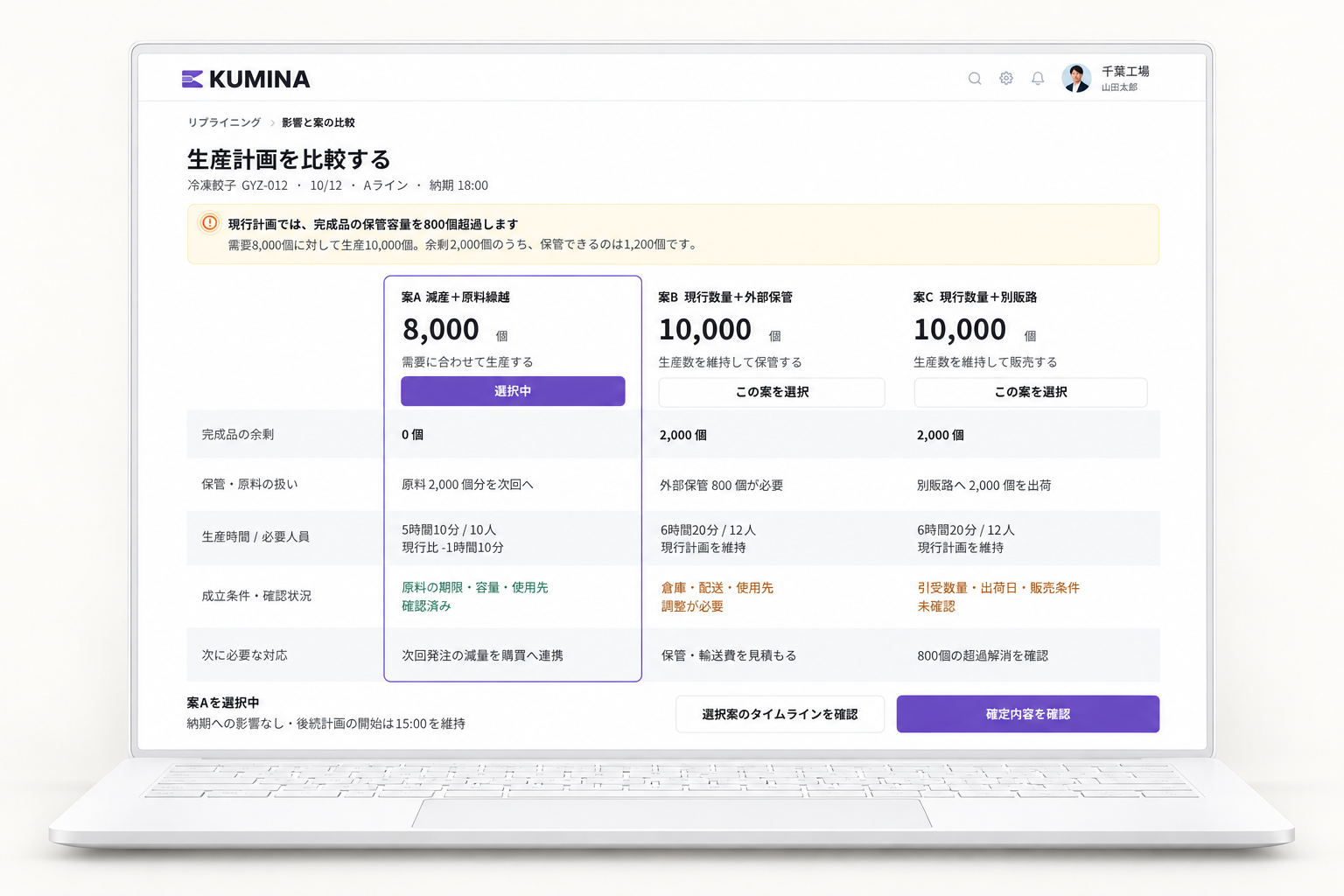The height and width of the screenshot is (896, 1344).
Task: Click 別販路へ 2,000 個を出荷 cell
Action: pos(984,485)
